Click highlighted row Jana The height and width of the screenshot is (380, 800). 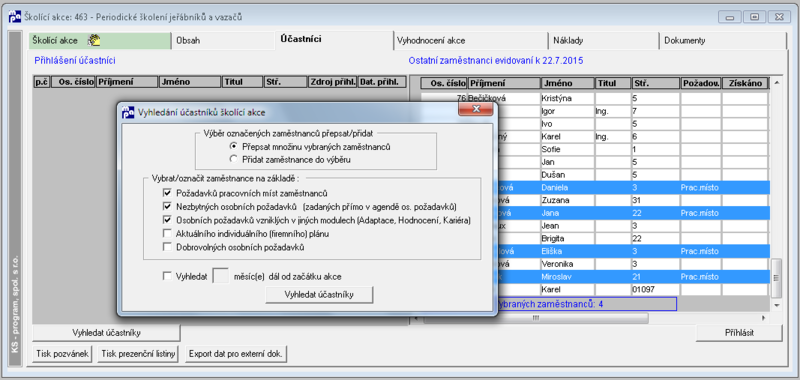click(x=594, y=213)
